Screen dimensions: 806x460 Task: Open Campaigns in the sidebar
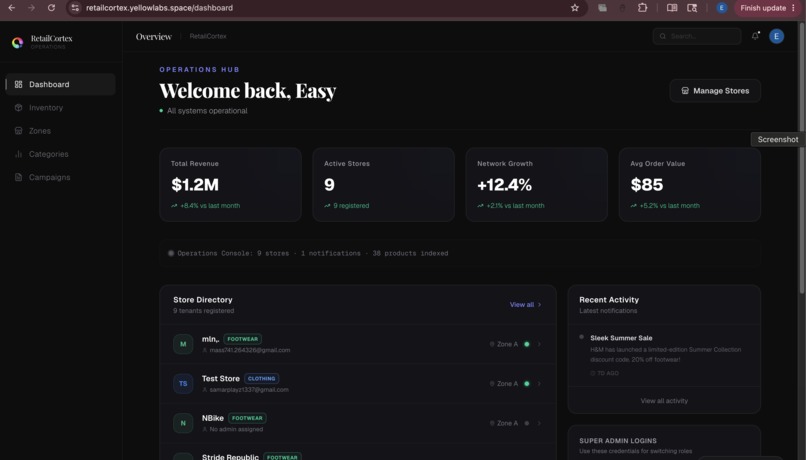click(61, 177)
